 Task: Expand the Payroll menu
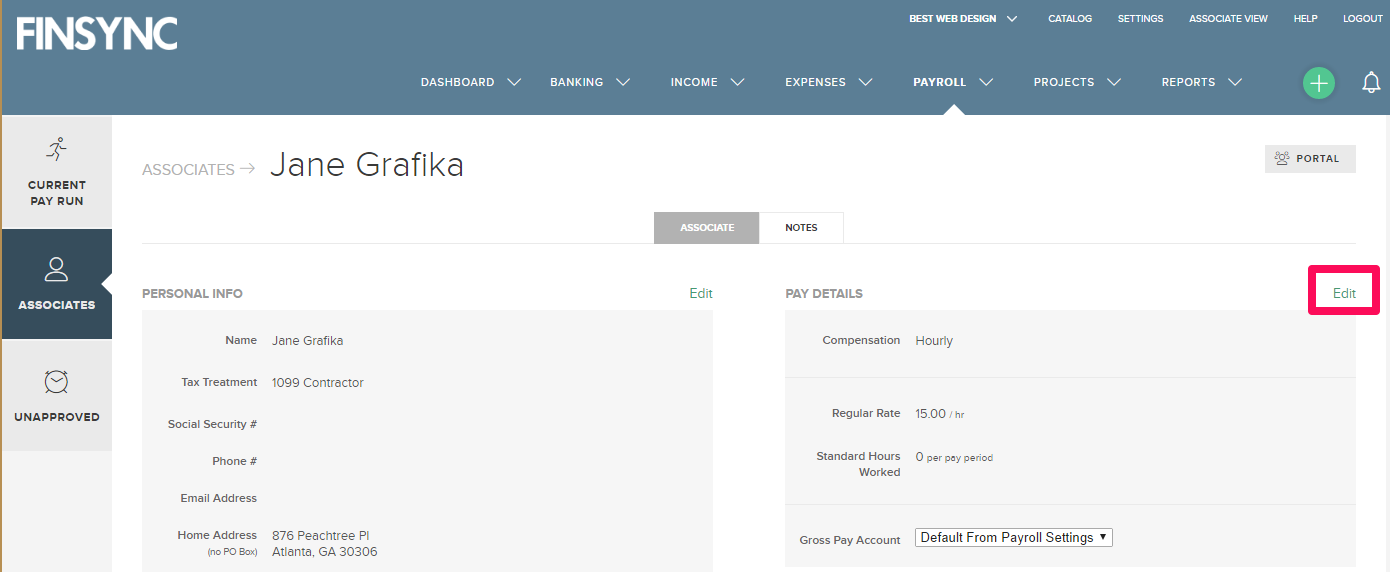coord(953,82)
